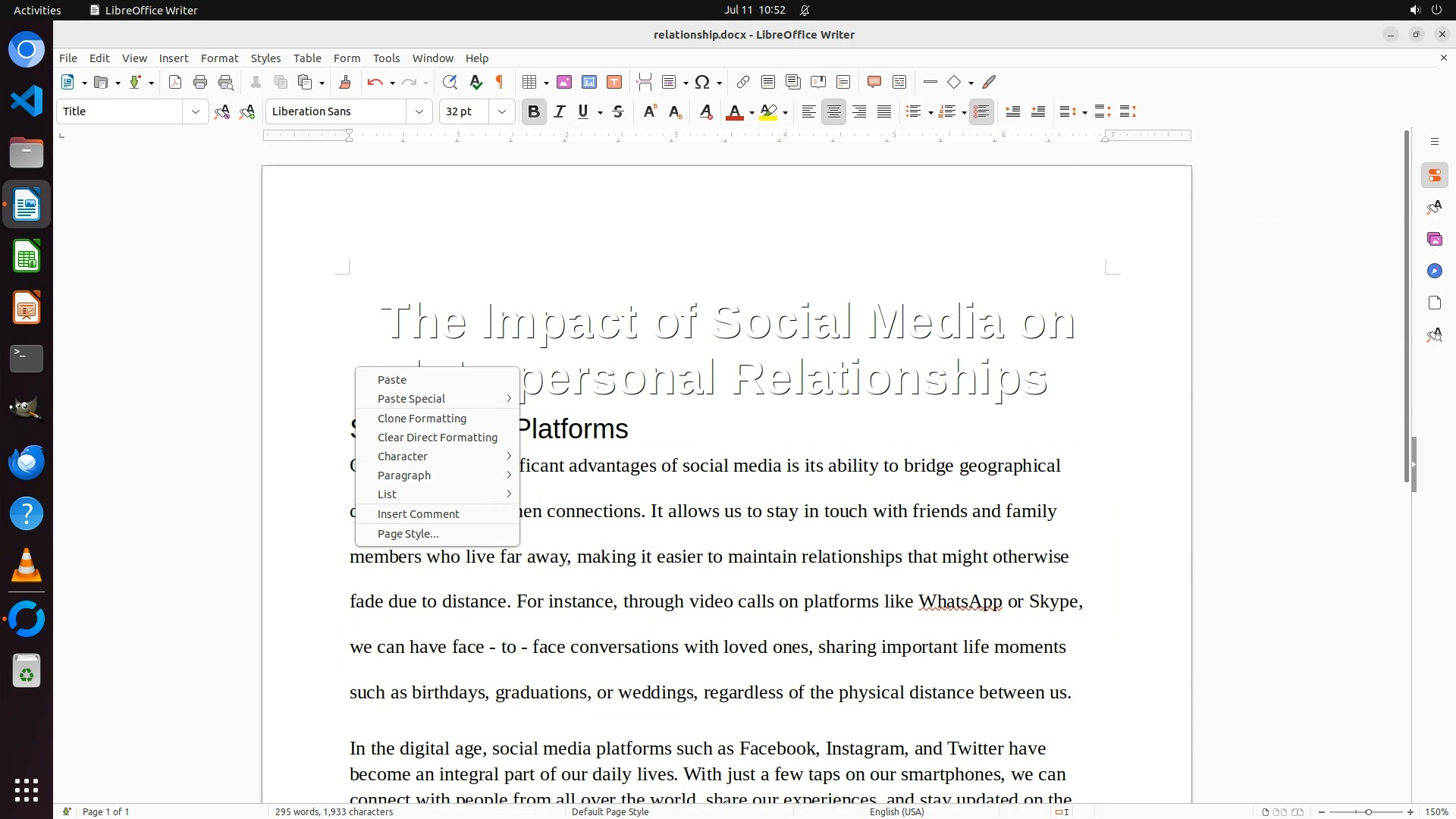Open Thunderbird from the dock
Screen dimensions: 1456x819
(27, 462)
